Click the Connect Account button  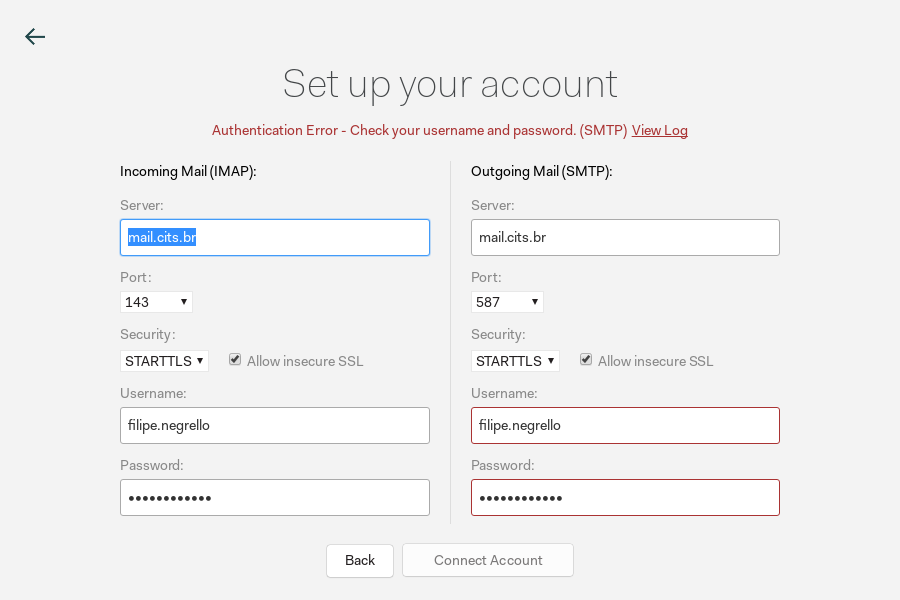coord(488,560)
